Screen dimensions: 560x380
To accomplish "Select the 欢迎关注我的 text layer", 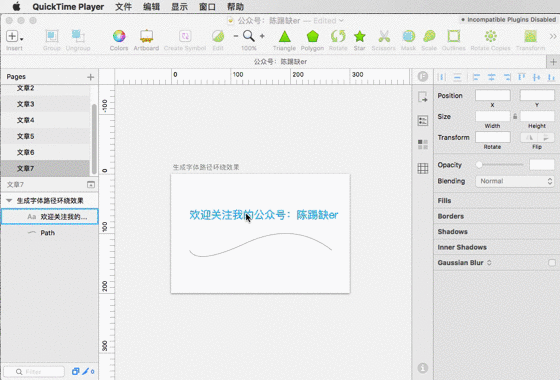I will [50, 216].
